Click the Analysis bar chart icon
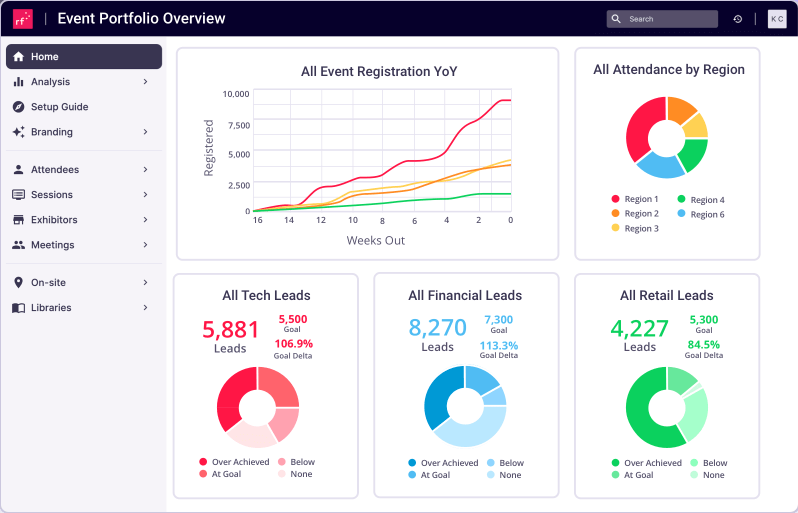This screenshot has height=513, width=798. coord(19,82)
